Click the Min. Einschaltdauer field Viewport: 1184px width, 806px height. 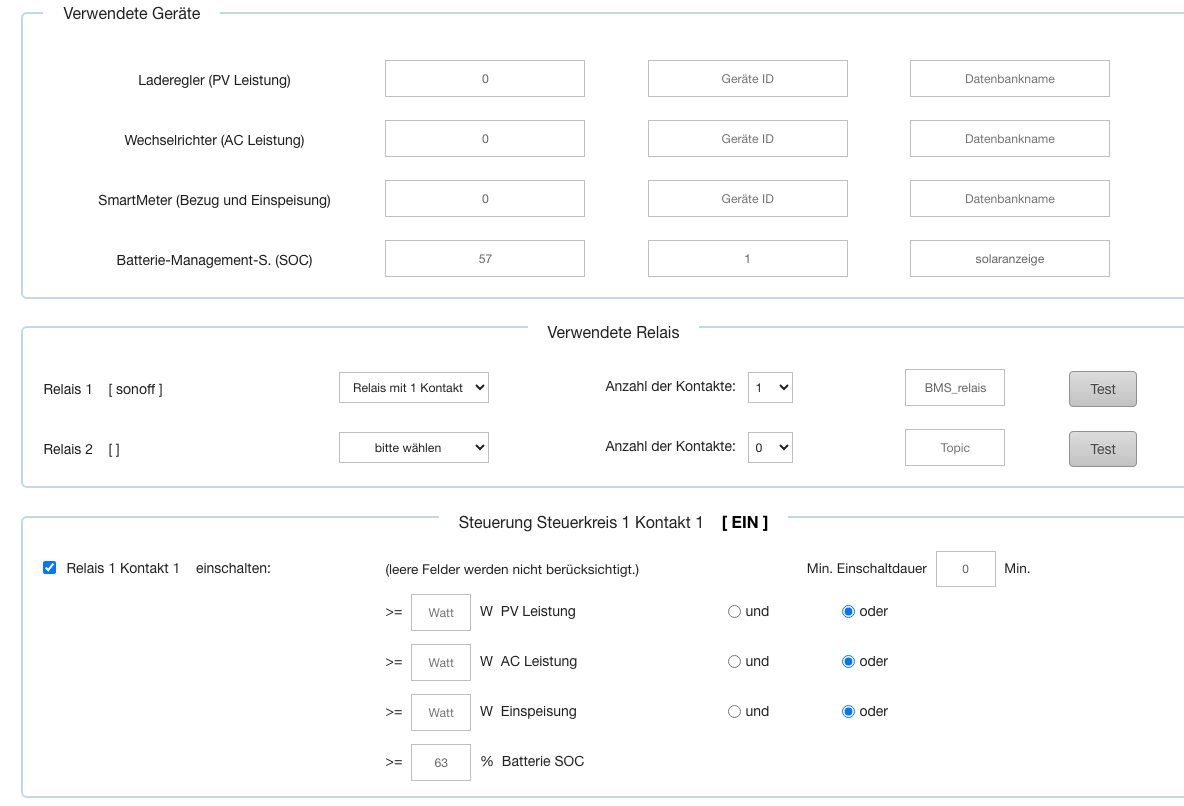[965, 569]
